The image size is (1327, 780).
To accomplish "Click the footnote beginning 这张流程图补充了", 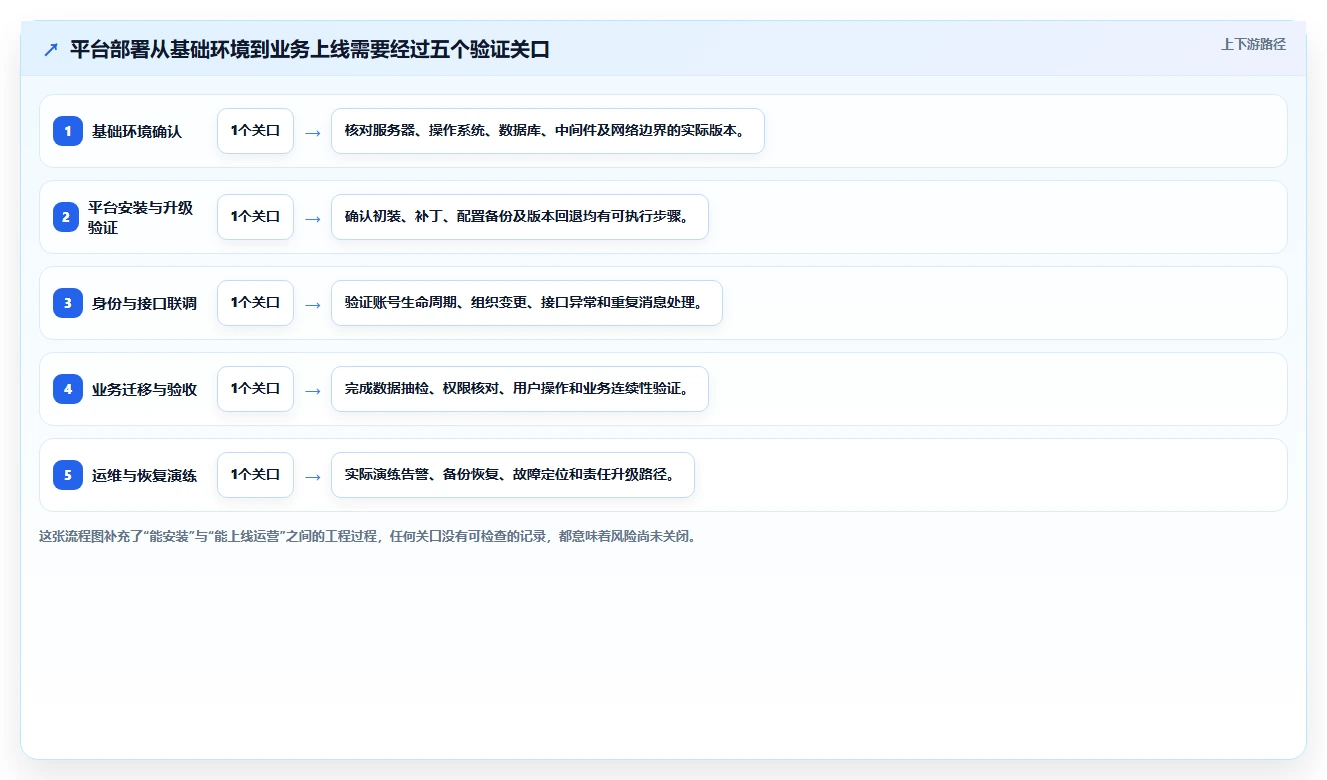I will pyautogui.click(x=367, y=536).
